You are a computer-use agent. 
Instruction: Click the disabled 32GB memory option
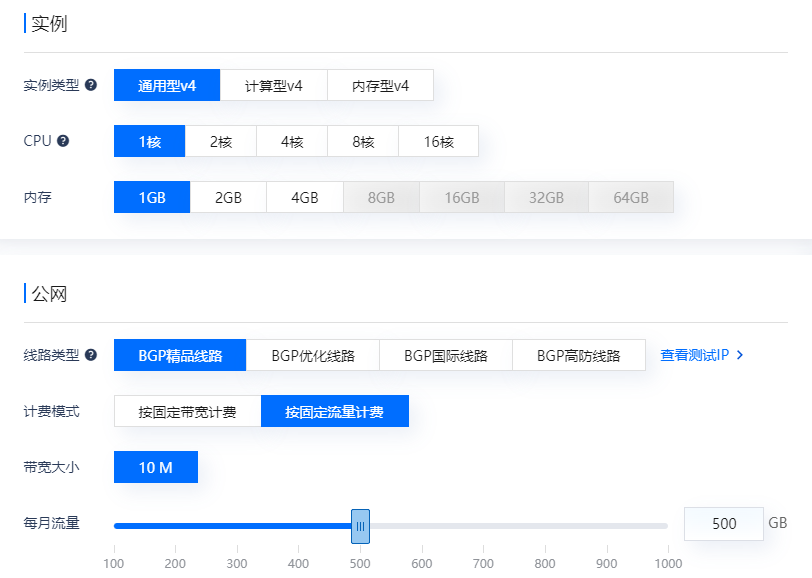pyautogui.click(x=546, y=197)
